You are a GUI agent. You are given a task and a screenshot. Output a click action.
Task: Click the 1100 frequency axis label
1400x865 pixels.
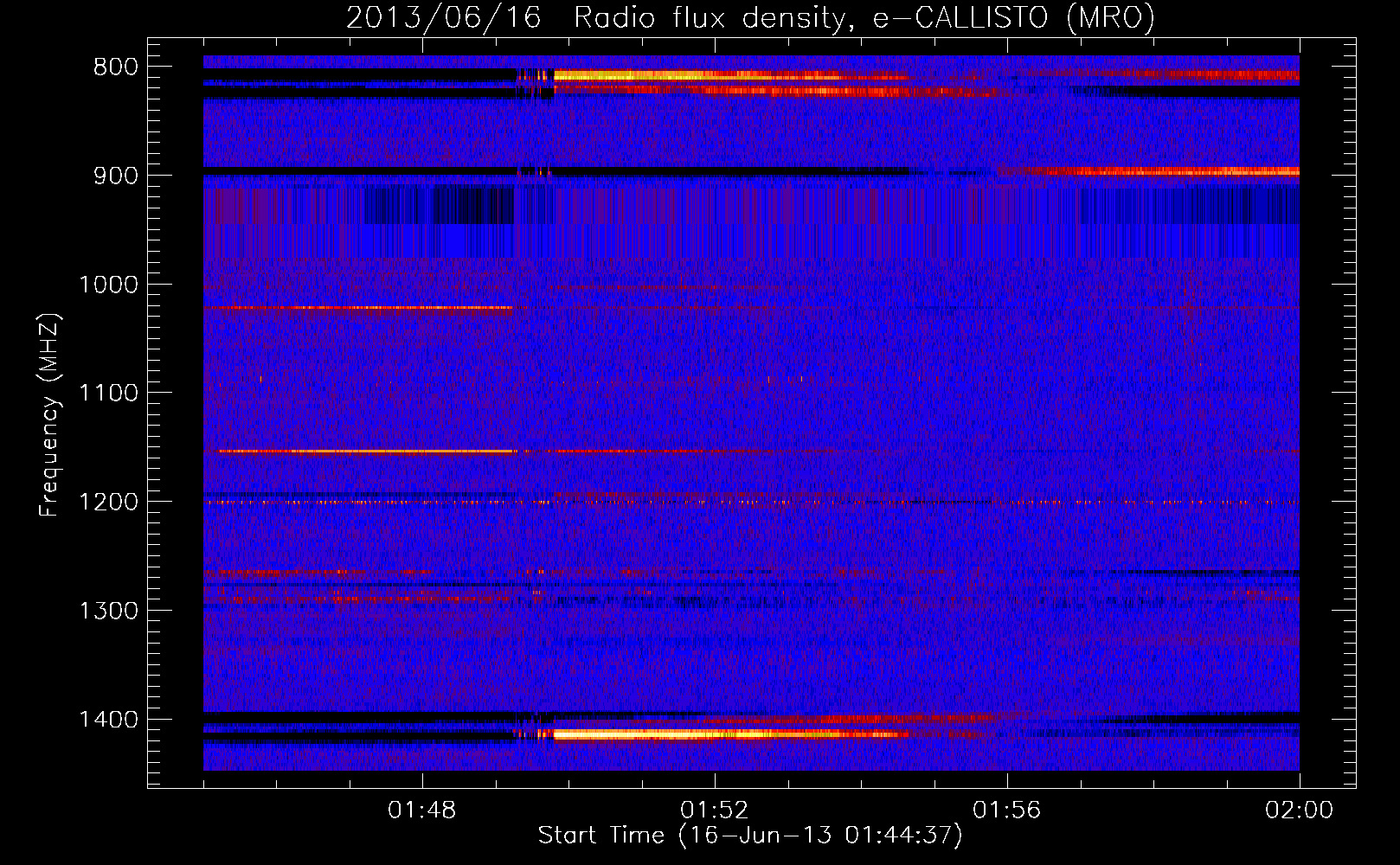tap(108, 394)
